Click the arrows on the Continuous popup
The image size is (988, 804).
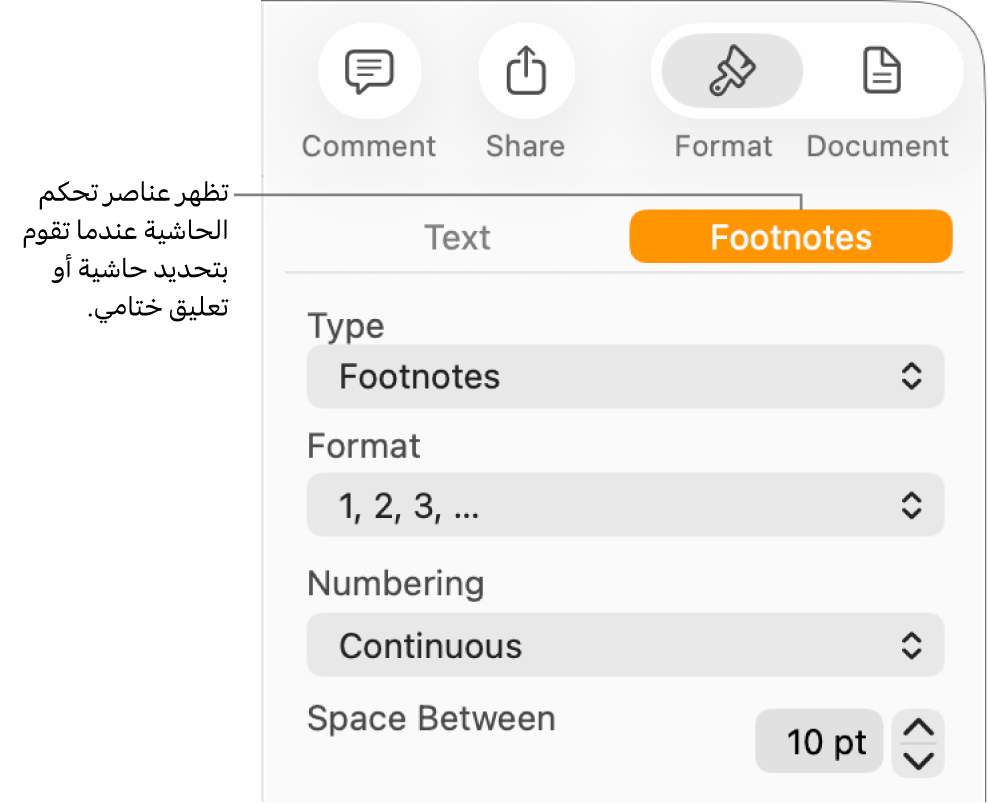pyautogui.click(x=910, y=646)
